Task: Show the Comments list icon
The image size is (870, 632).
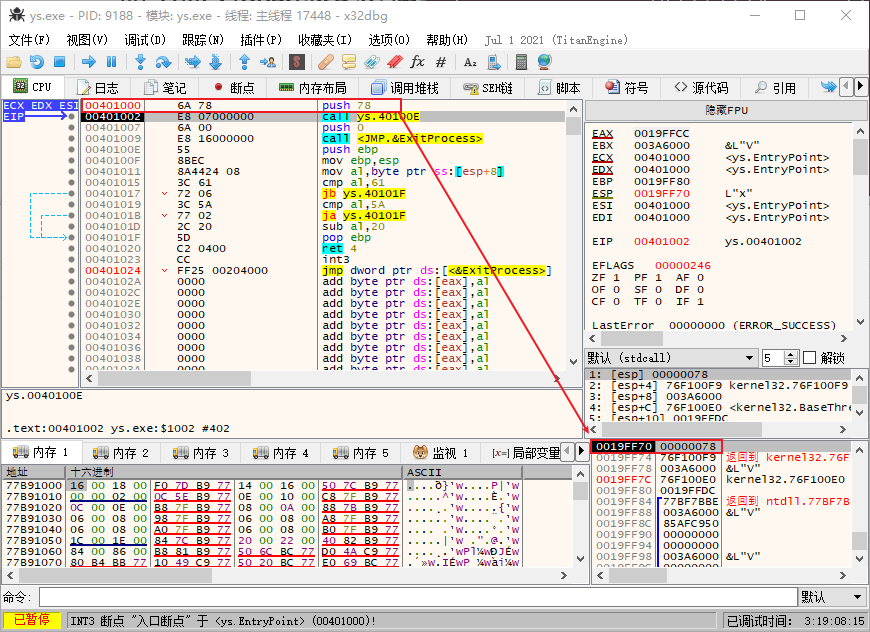Action: (x=349, y=62)
